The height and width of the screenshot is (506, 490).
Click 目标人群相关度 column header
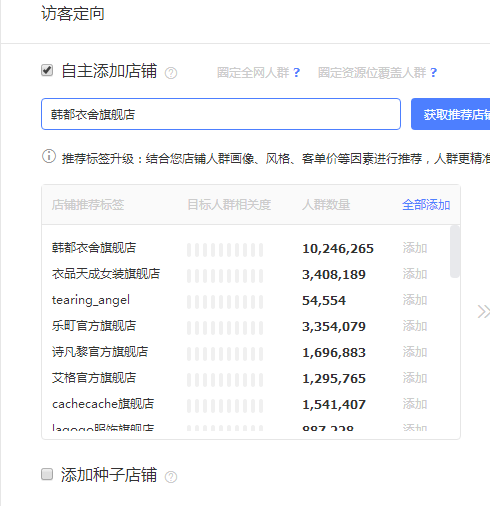click(x=229, y=205)
